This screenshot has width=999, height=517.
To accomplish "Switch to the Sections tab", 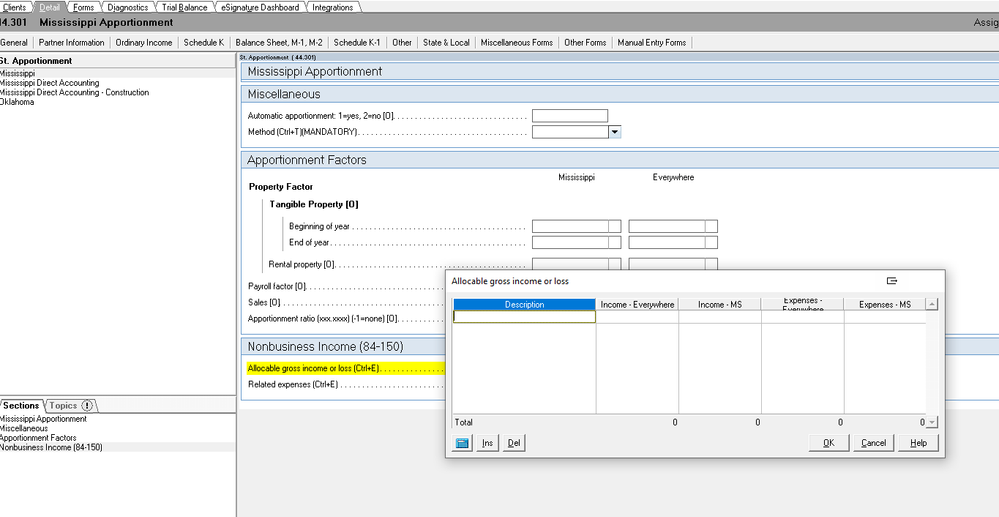I will pos(21,405).
